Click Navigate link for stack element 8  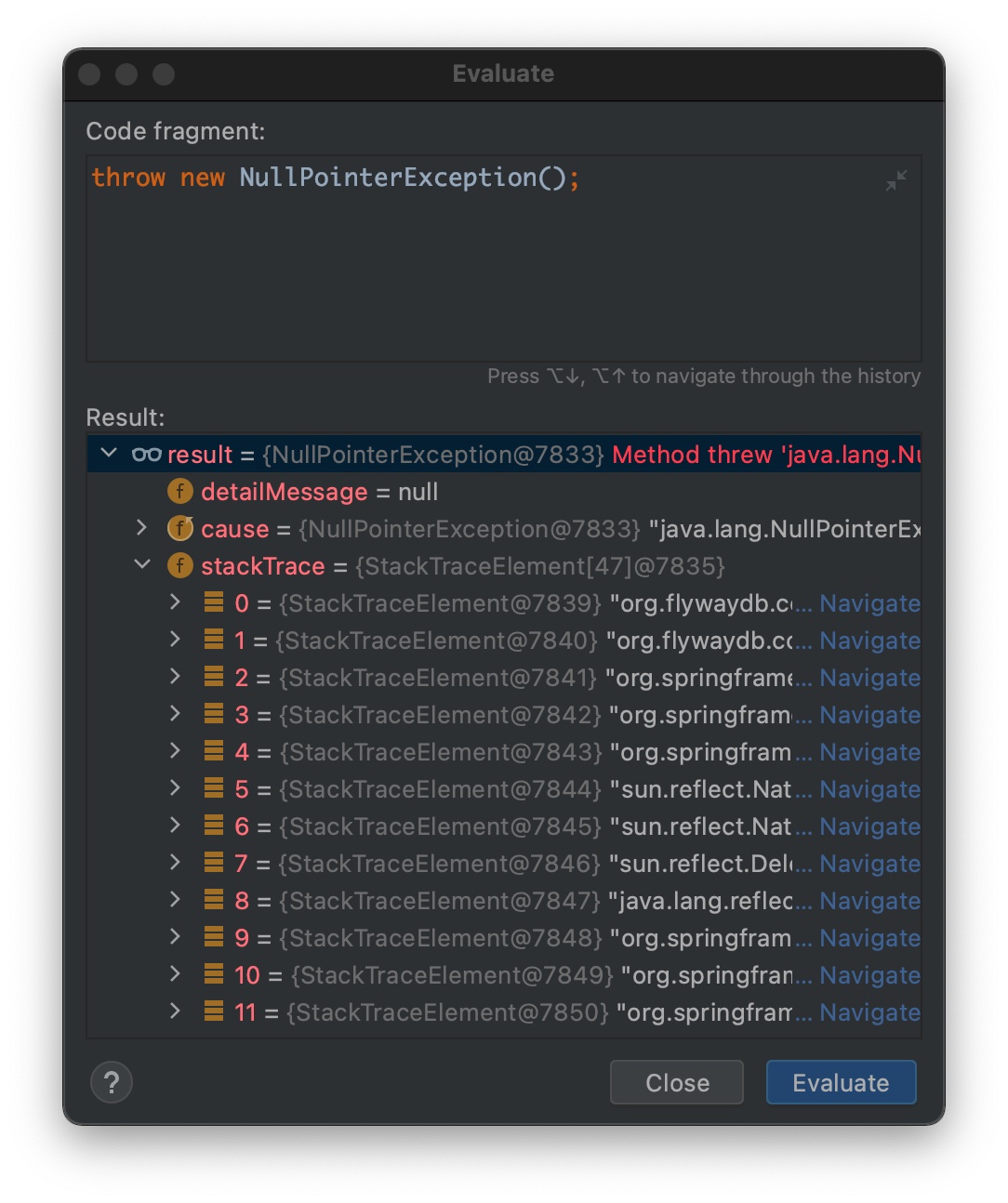tap(869, 901)
